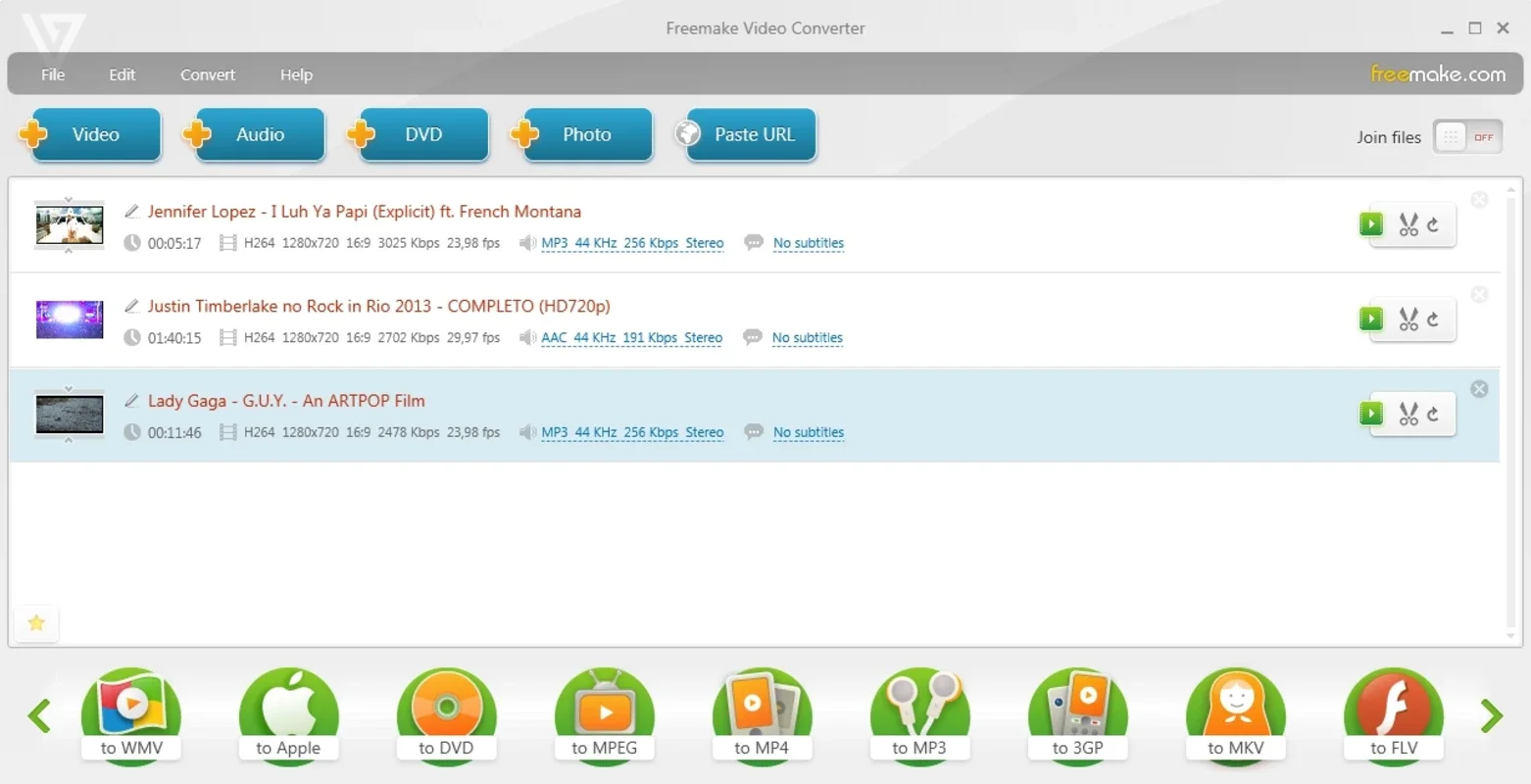Image resolution: width=1531 pixels, height=784 pixels.
Task: Open the editor scissors for Jennifer Lopez video
Action: tap(1408, 224)
